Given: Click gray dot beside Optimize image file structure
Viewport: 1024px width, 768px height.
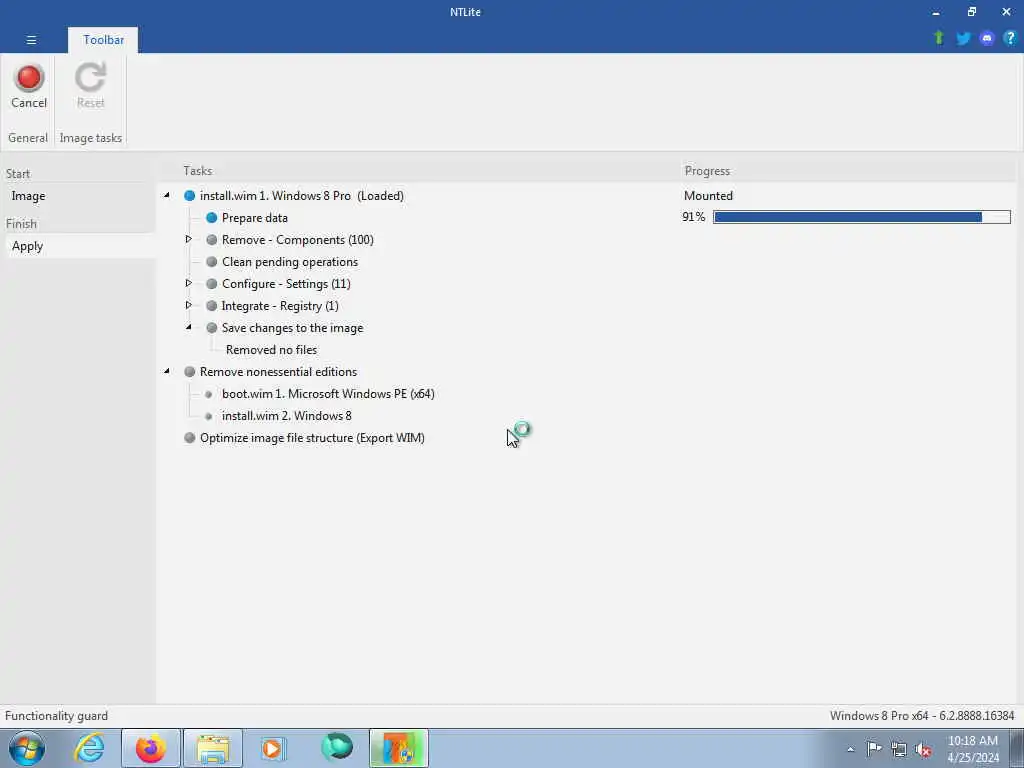Looking at the screenshot, I should pyautogui.click(x=189, y=438).
